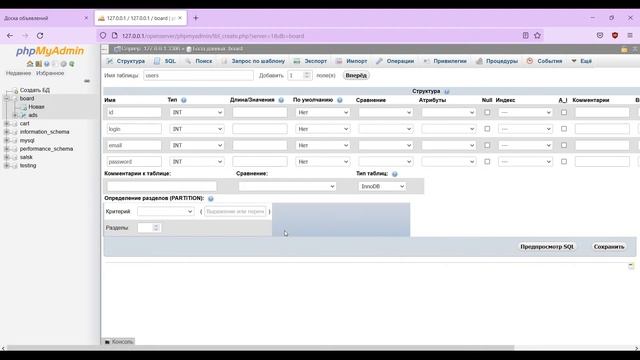This screenshot has width=640, height=360.
Task: Go back with the browser back arrow
Action: [10, 36]
